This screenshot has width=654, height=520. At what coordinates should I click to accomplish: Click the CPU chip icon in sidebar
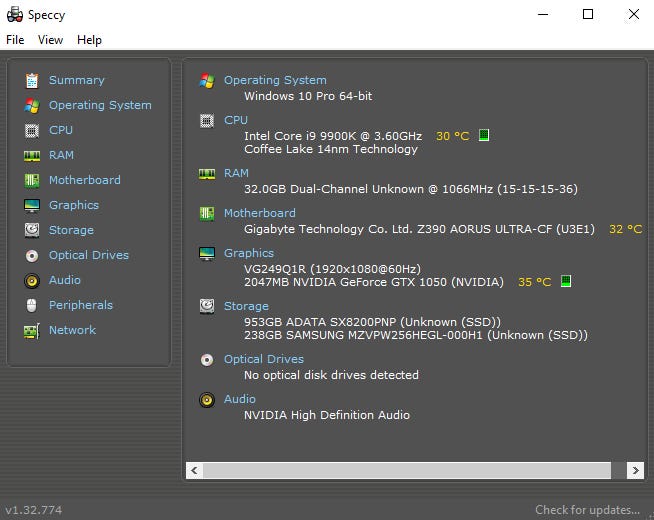tap(31, 130)
